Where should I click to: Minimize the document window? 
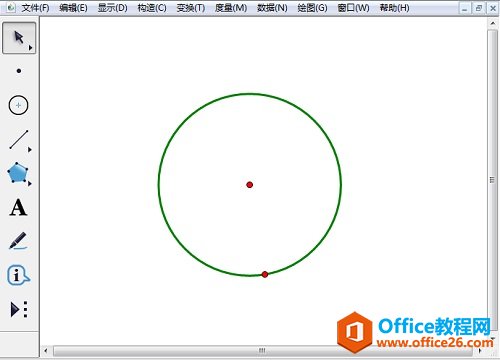464,9
